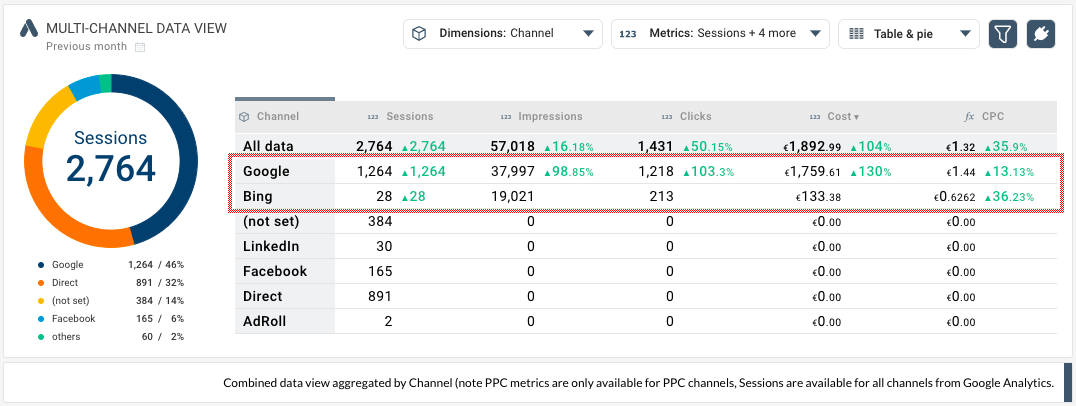Click the €1.44 Google CPC value

(960, 171)
